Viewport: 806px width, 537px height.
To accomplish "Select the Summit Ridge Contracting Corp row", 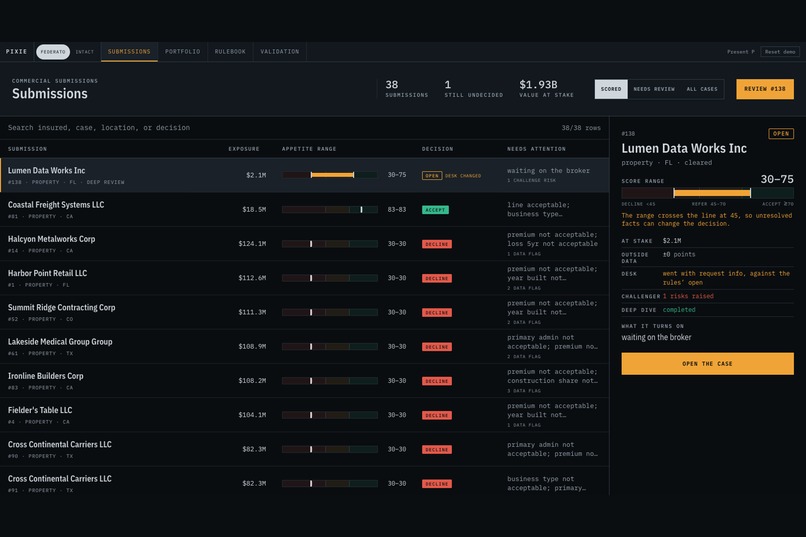I will click(x=304, y=312).
